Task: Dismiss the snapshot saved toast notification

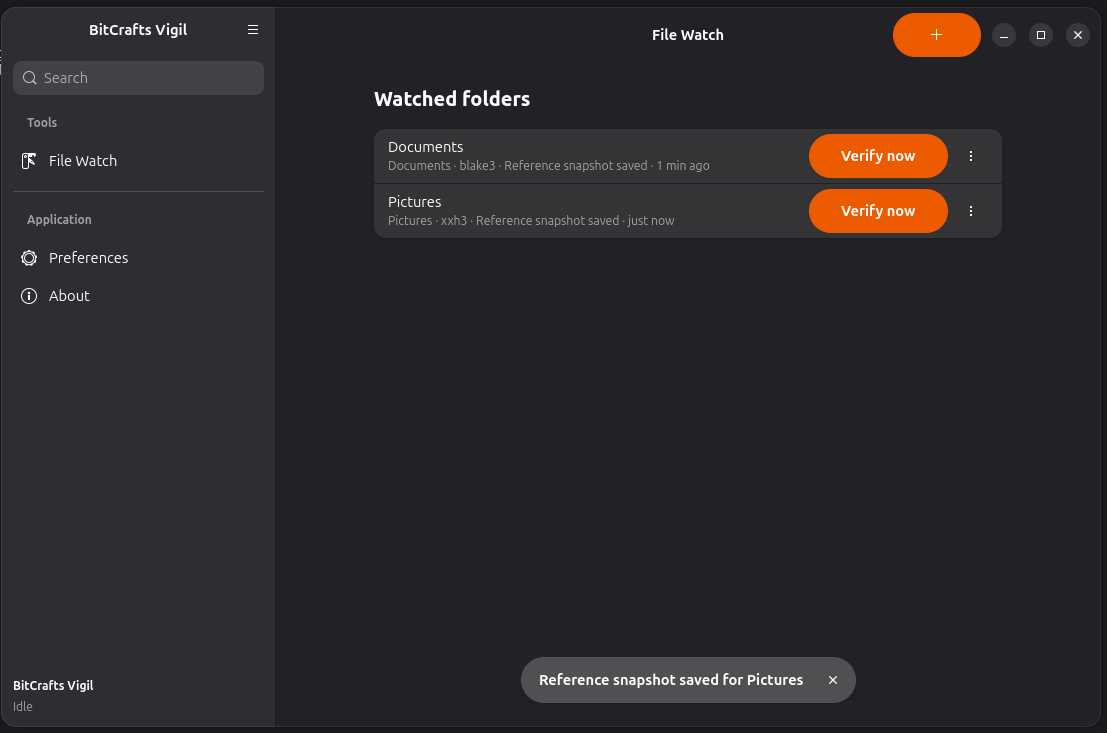Action: click(833, 680)
